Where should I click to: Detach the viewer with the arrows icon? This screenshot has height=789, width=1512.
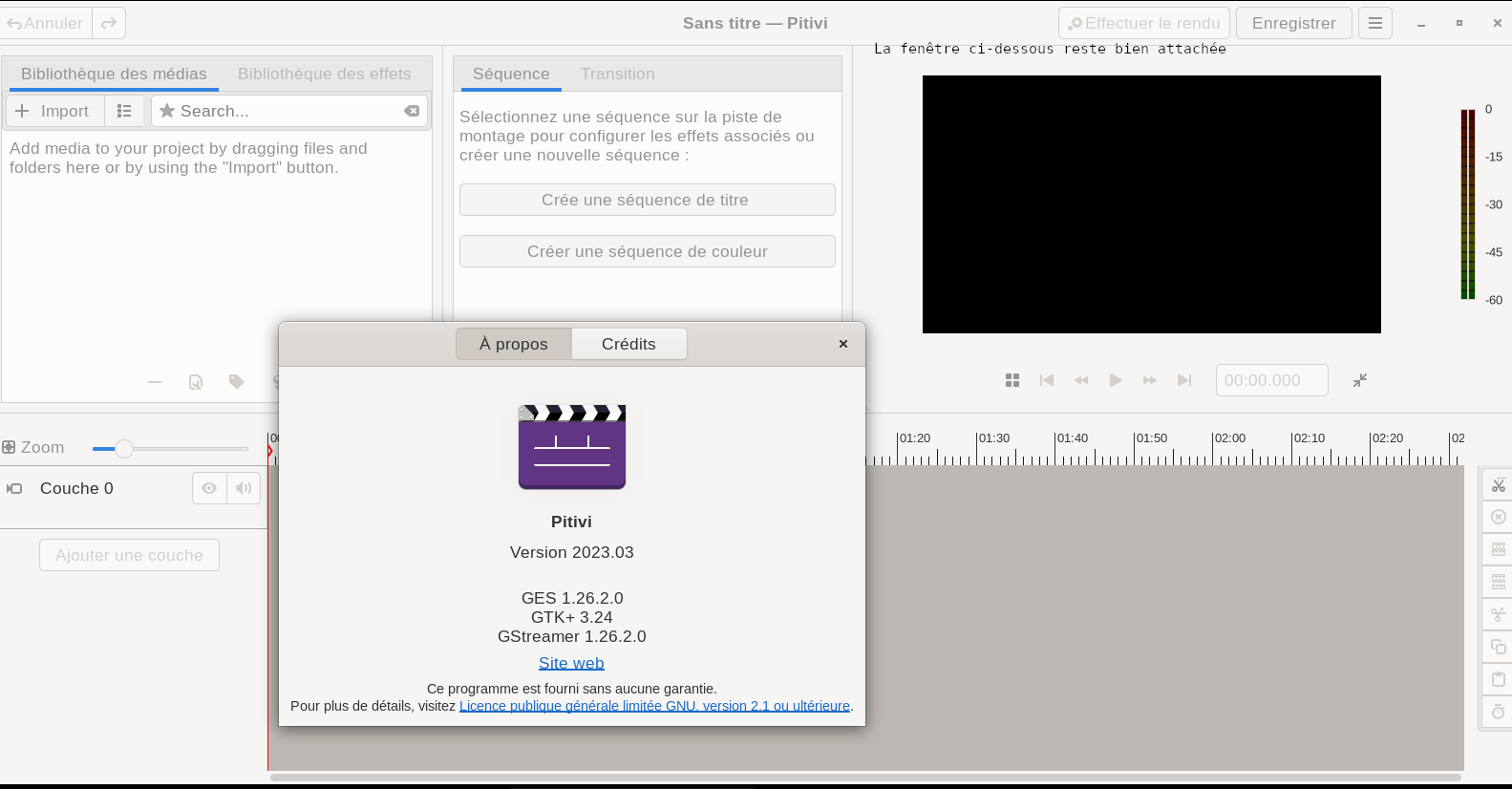1360,380
